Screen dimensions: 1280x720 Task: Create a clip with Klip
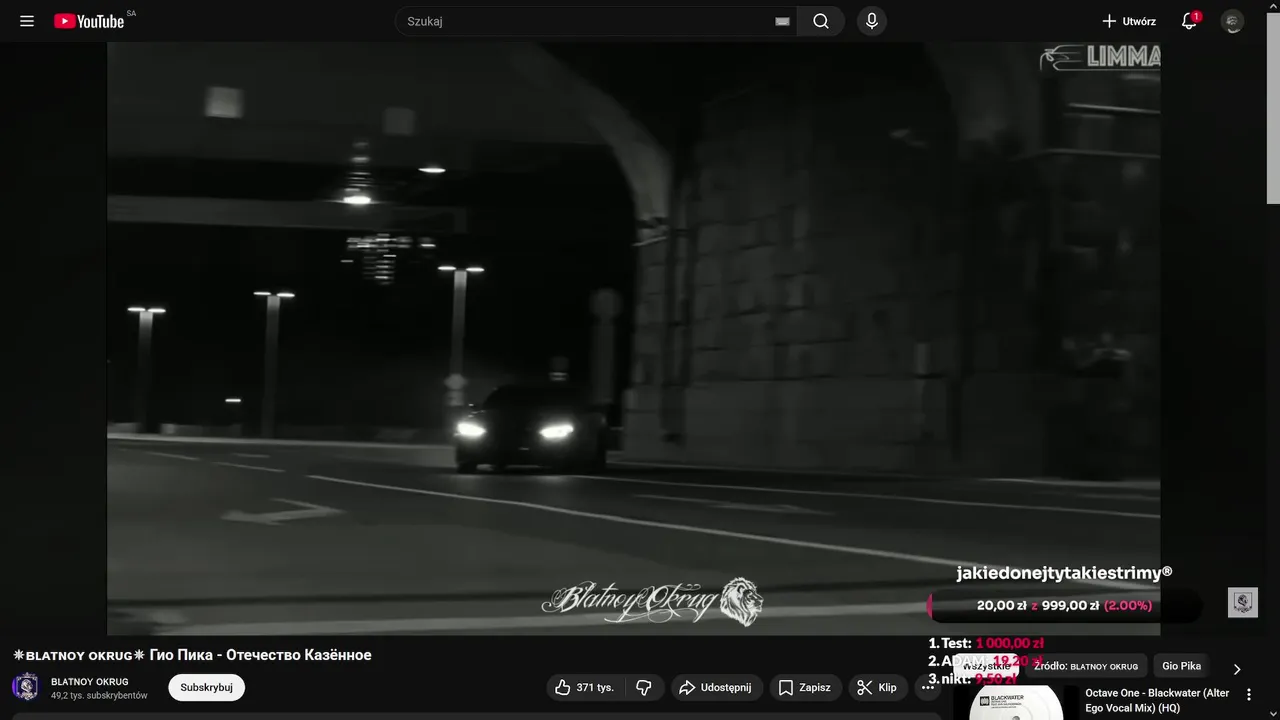878,687
